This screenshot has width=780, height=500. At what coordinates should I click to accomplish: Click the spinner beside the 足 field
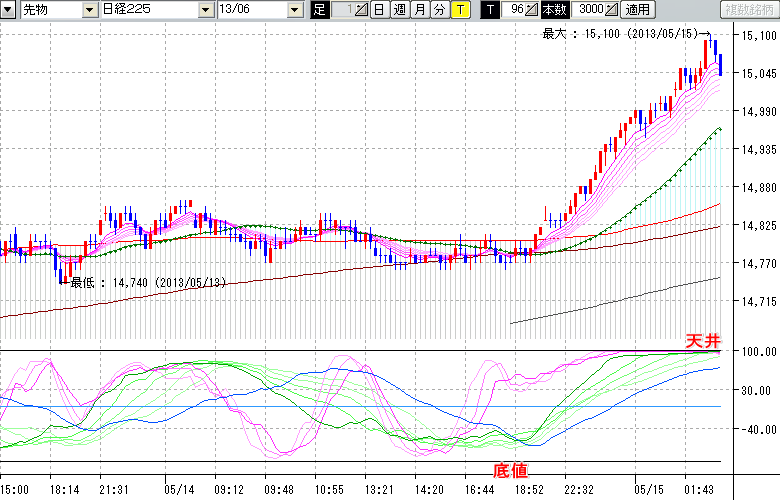tap(361, 9)
